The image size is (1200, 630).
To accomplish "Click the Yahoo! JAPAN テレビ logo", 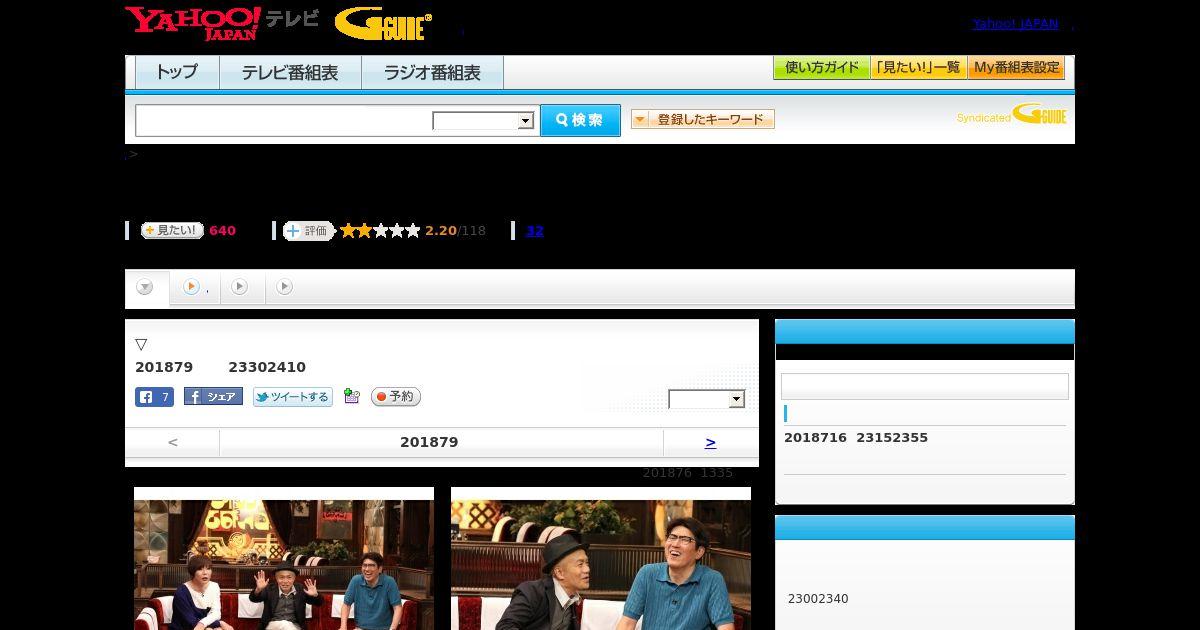I will [222, 23].
